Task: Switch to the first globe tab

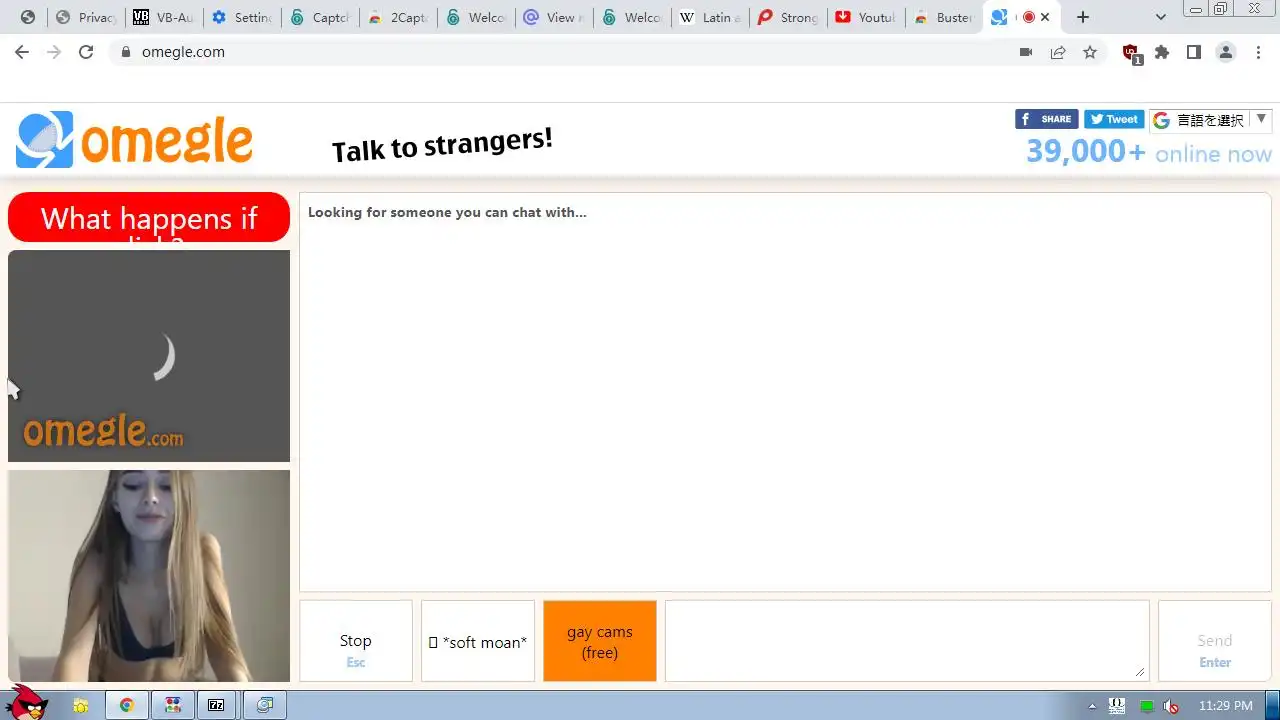Action: (28, 17)
